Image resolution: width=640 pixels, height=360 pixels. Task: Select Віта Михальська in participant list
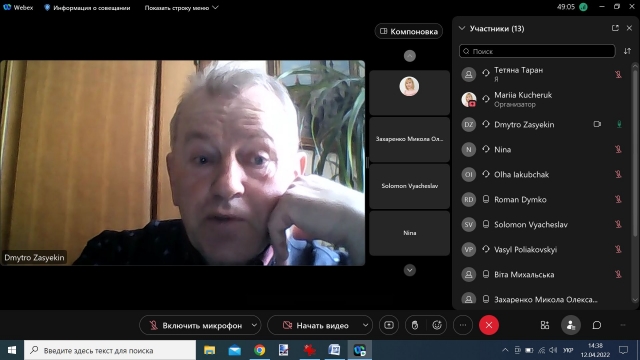pyautogui.click(x=543, y=274)
